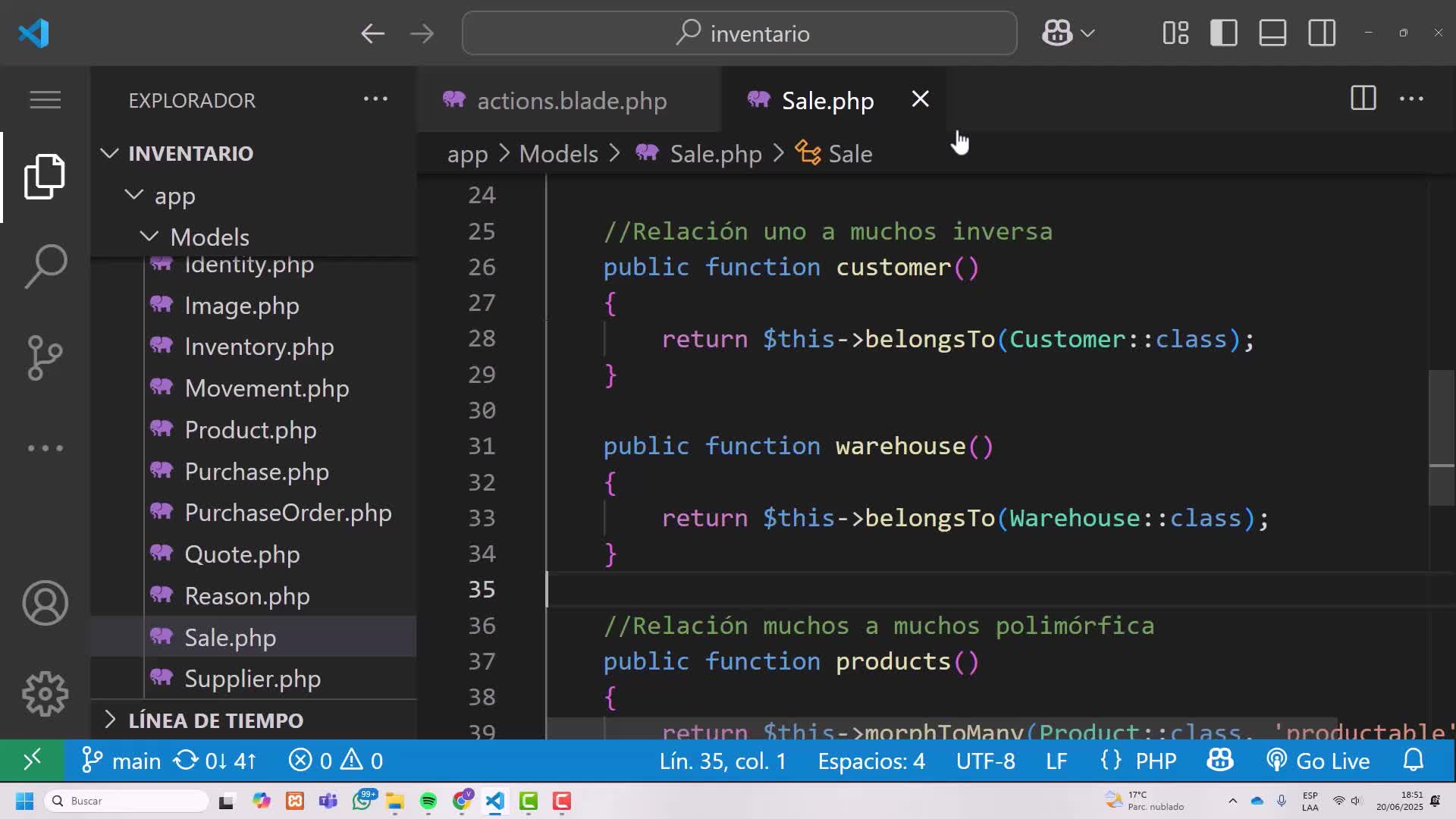Synchronize changes 0↓ 4↑
Viewport: 1456px width, 819px height.
coord(215,761)
